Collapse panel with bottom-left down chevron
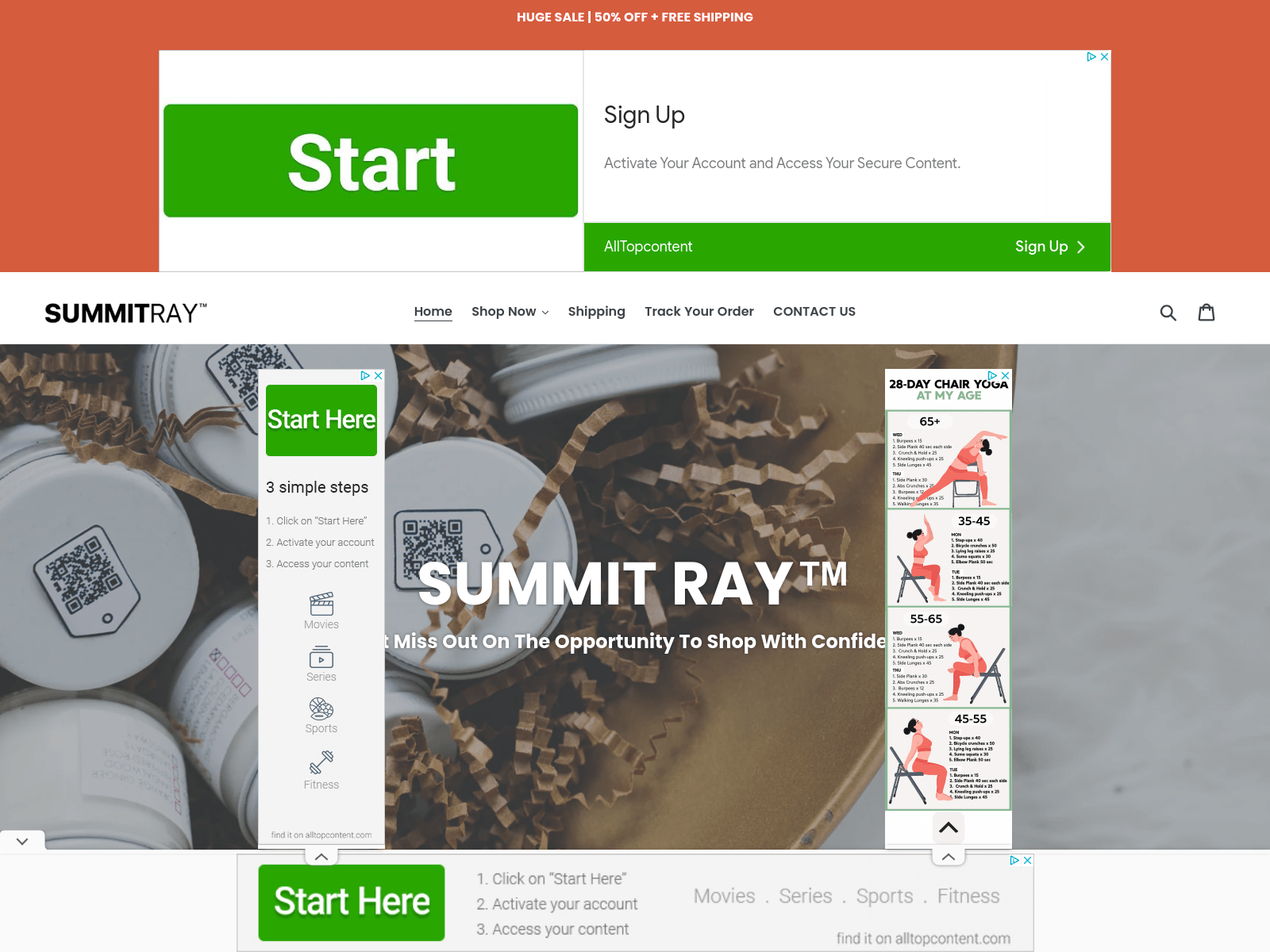 coord(22,841)
